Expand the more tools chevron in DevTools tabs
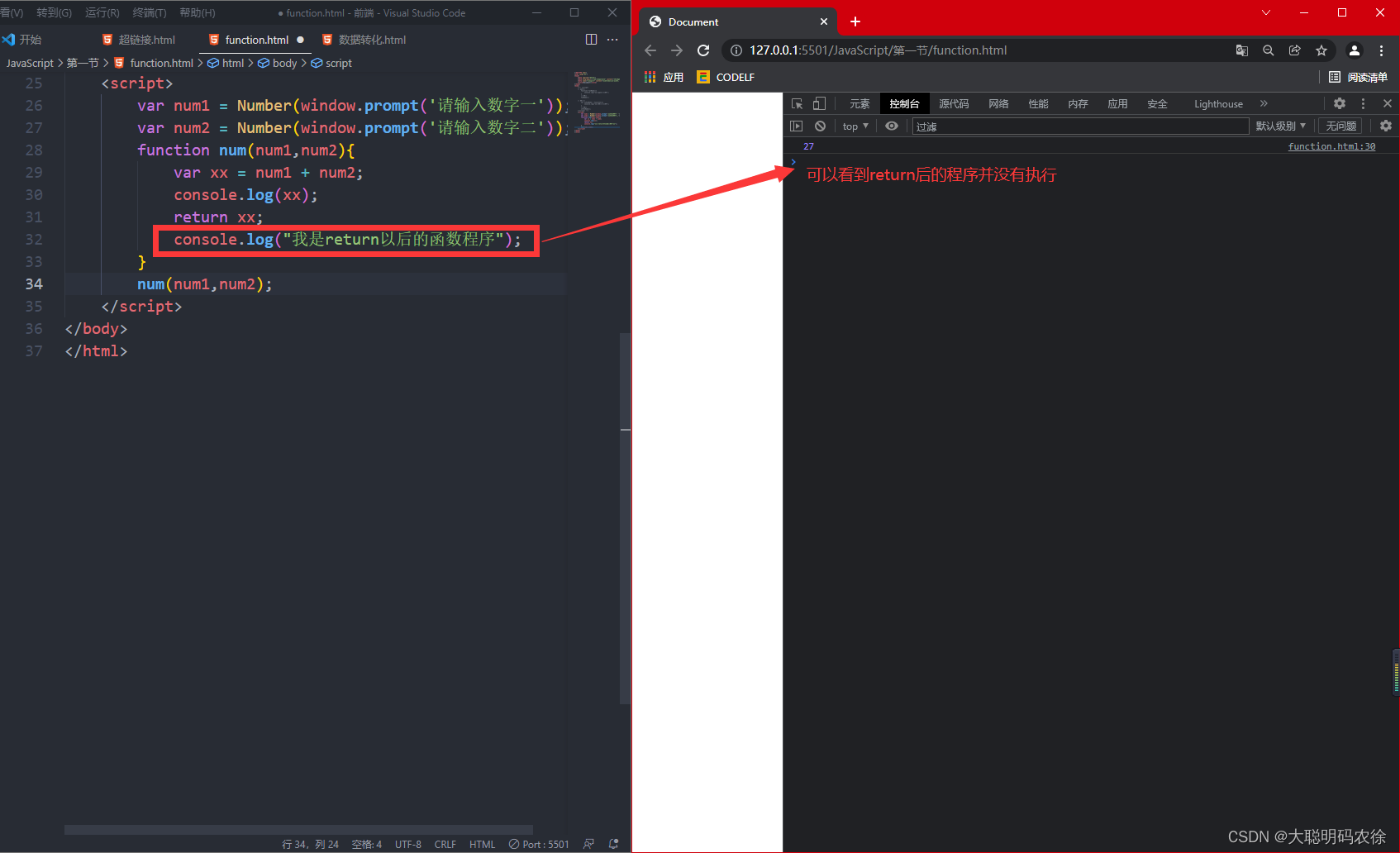 click(1264, 103)
